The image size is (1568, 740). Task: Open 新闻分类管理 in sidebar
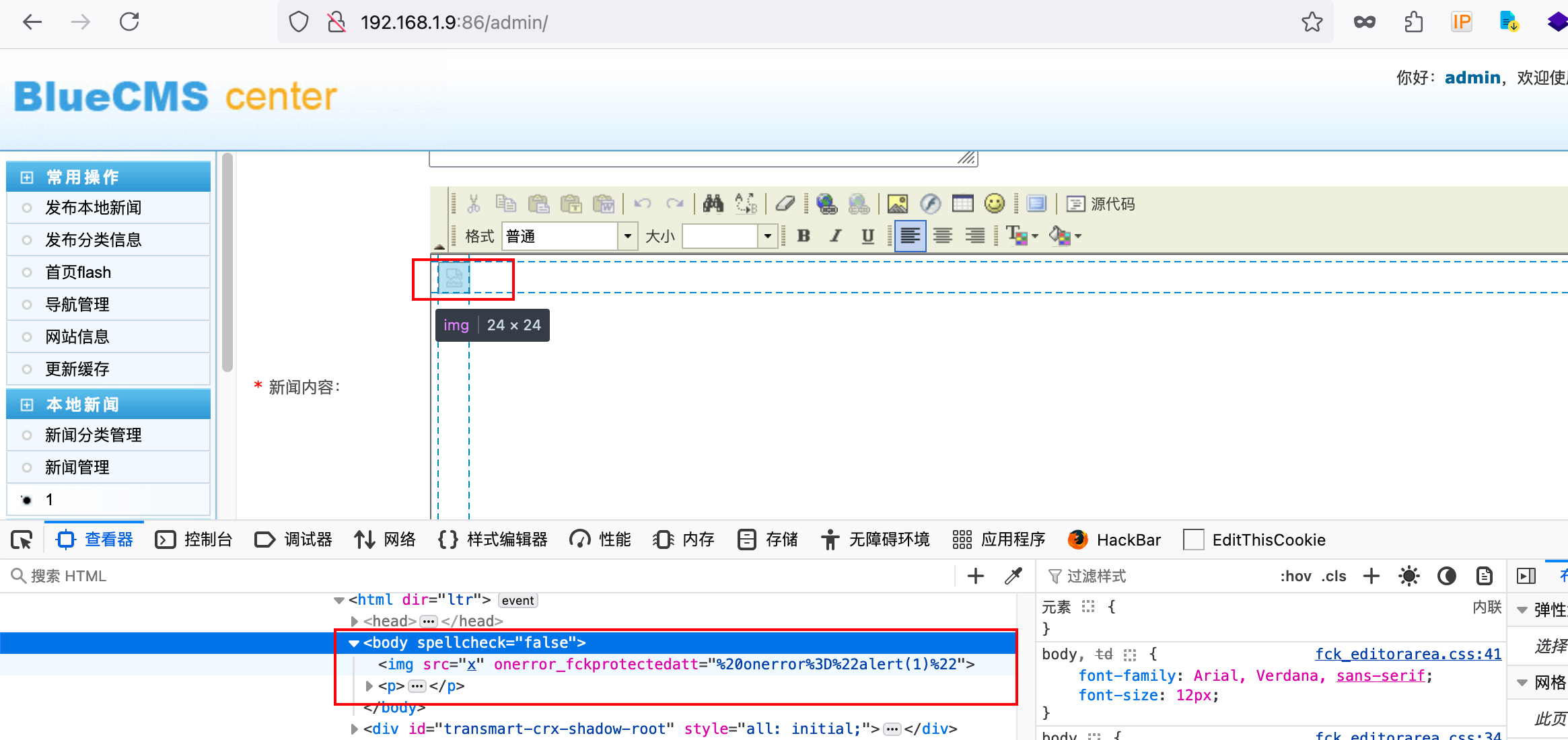94,435
